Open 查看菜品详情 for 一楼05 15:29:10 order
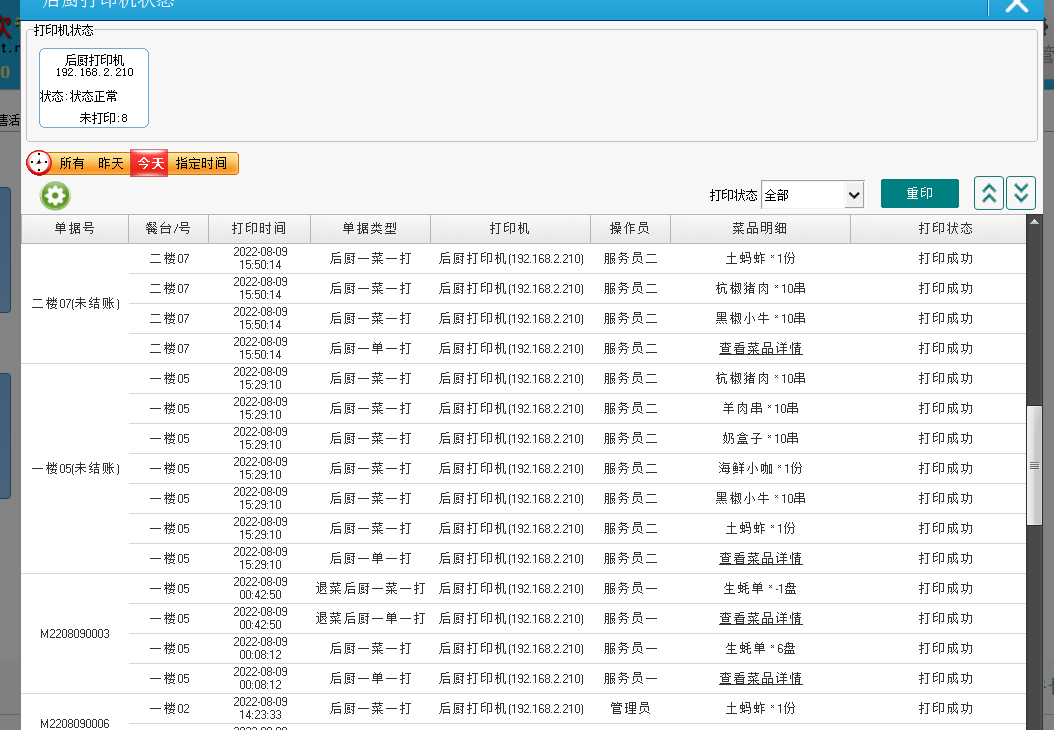1054x730 pixels. pyautogui.click(x=760, y=559)
